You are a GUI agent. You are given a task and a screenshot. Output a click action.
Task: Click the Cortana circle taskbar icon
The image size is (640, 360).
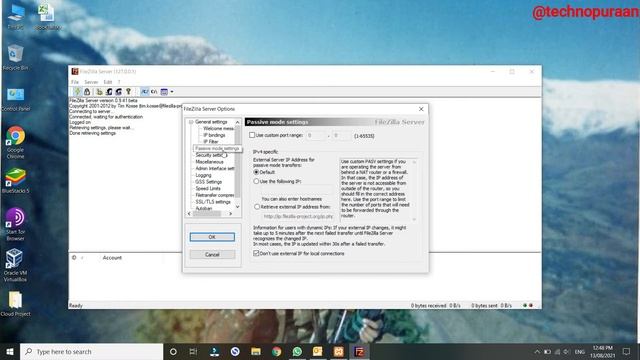click(x=173, y=351)
